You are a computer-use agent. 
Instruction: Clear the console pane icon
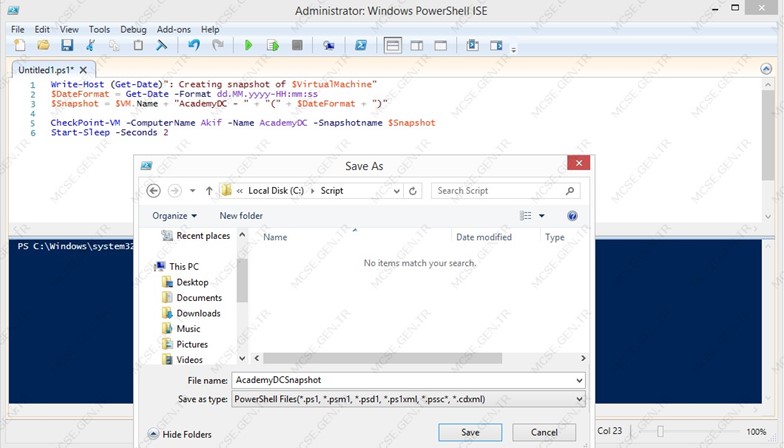[162, 46]
